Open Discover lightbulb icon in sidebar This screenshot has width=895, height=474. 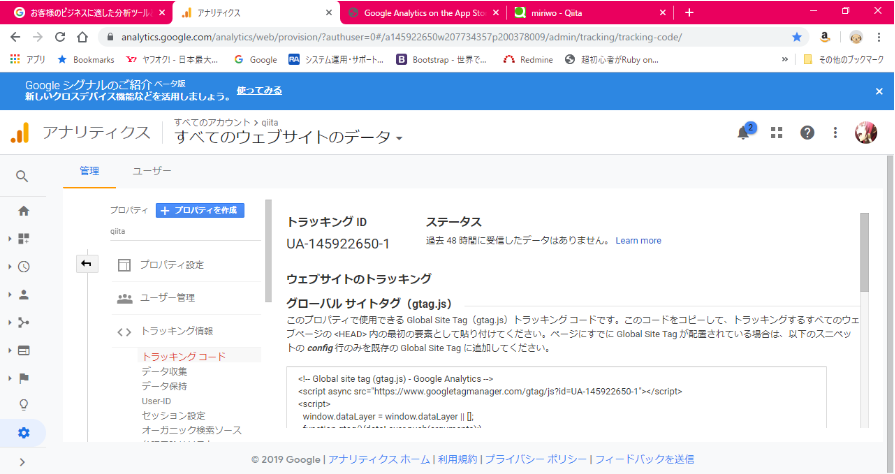pos(23,405)
